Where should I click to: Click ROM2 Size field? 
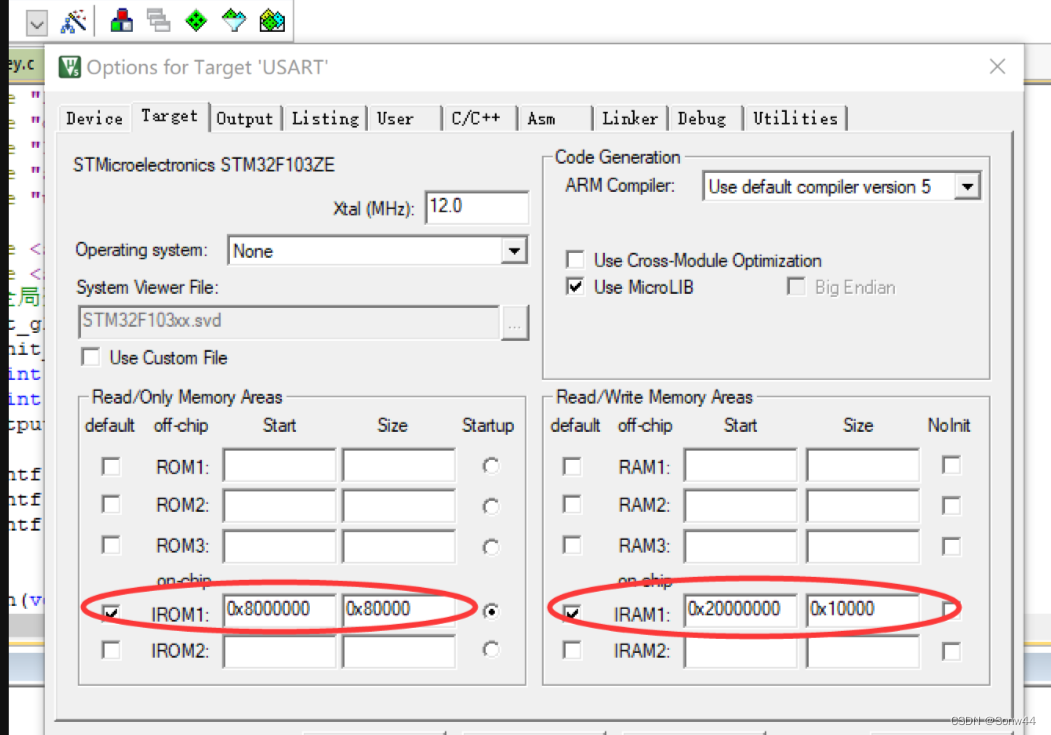[x=399, y=506]
